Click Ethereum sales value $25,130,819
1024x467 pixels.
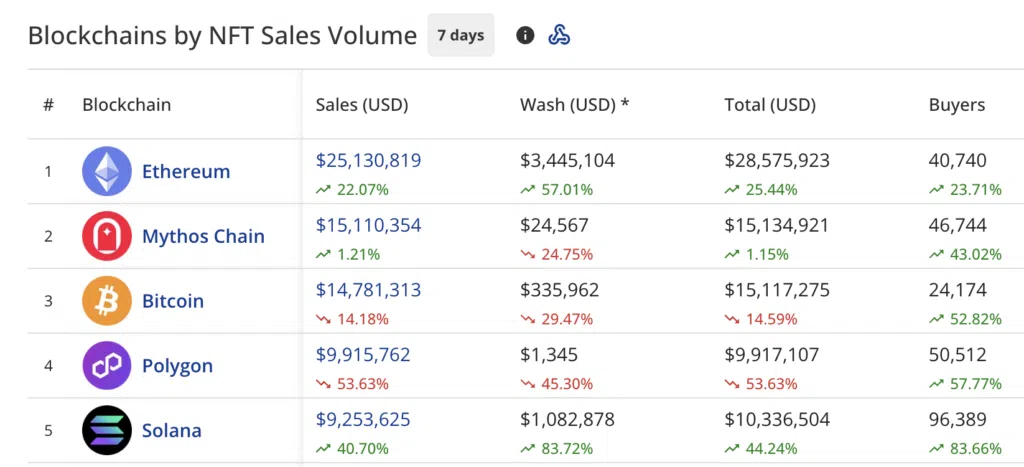tap(368, 161)
